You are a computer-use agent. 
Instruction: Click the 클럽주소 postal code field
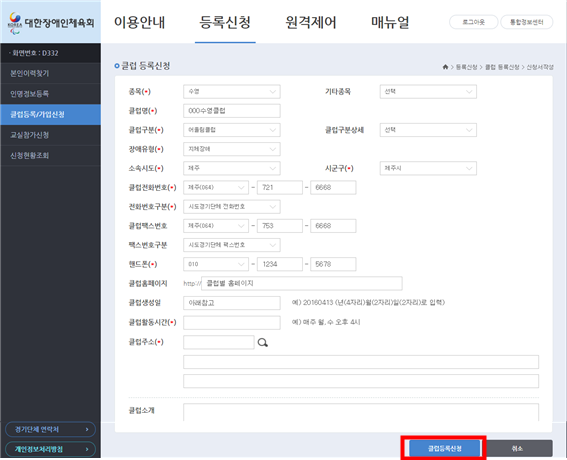[x=219, y=342]
